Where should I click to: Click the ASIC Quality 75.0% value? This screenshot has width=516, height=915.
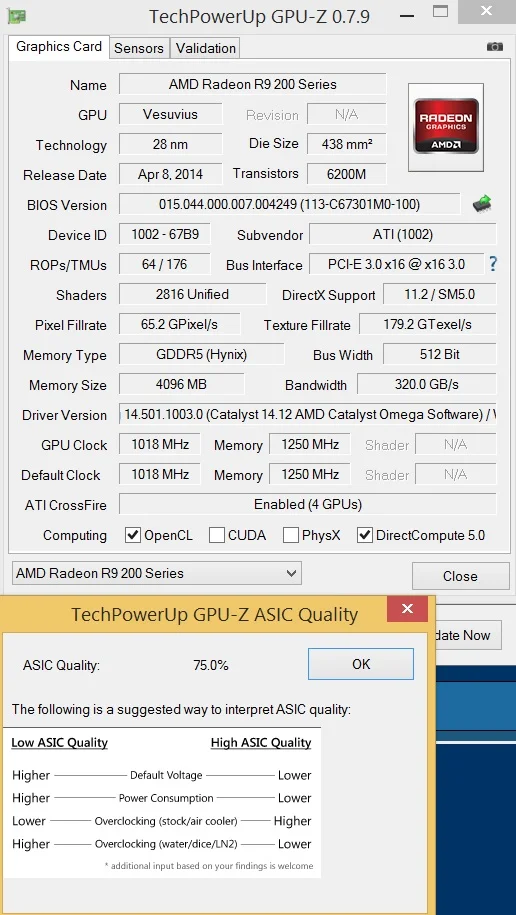(211, 665)
